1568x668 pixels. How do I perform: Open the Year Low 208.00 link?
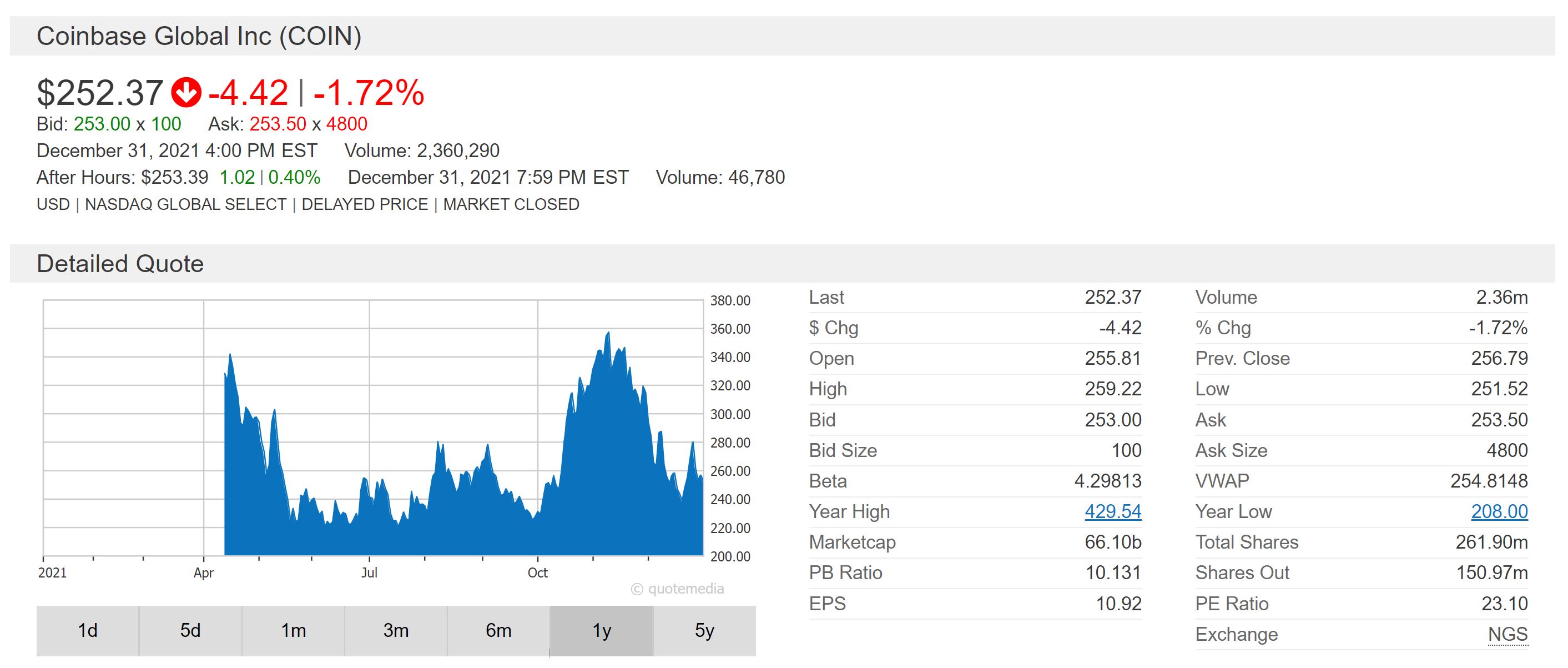coord(1499,511)
